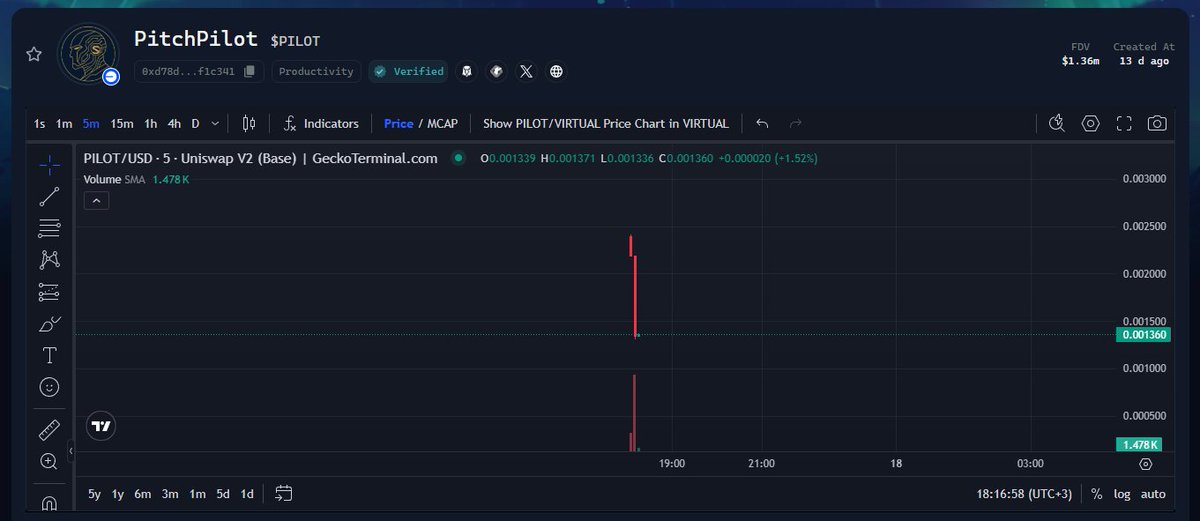
Task: Set chart range to 5y
Action: pyautogui.click(x=94, y=494)
